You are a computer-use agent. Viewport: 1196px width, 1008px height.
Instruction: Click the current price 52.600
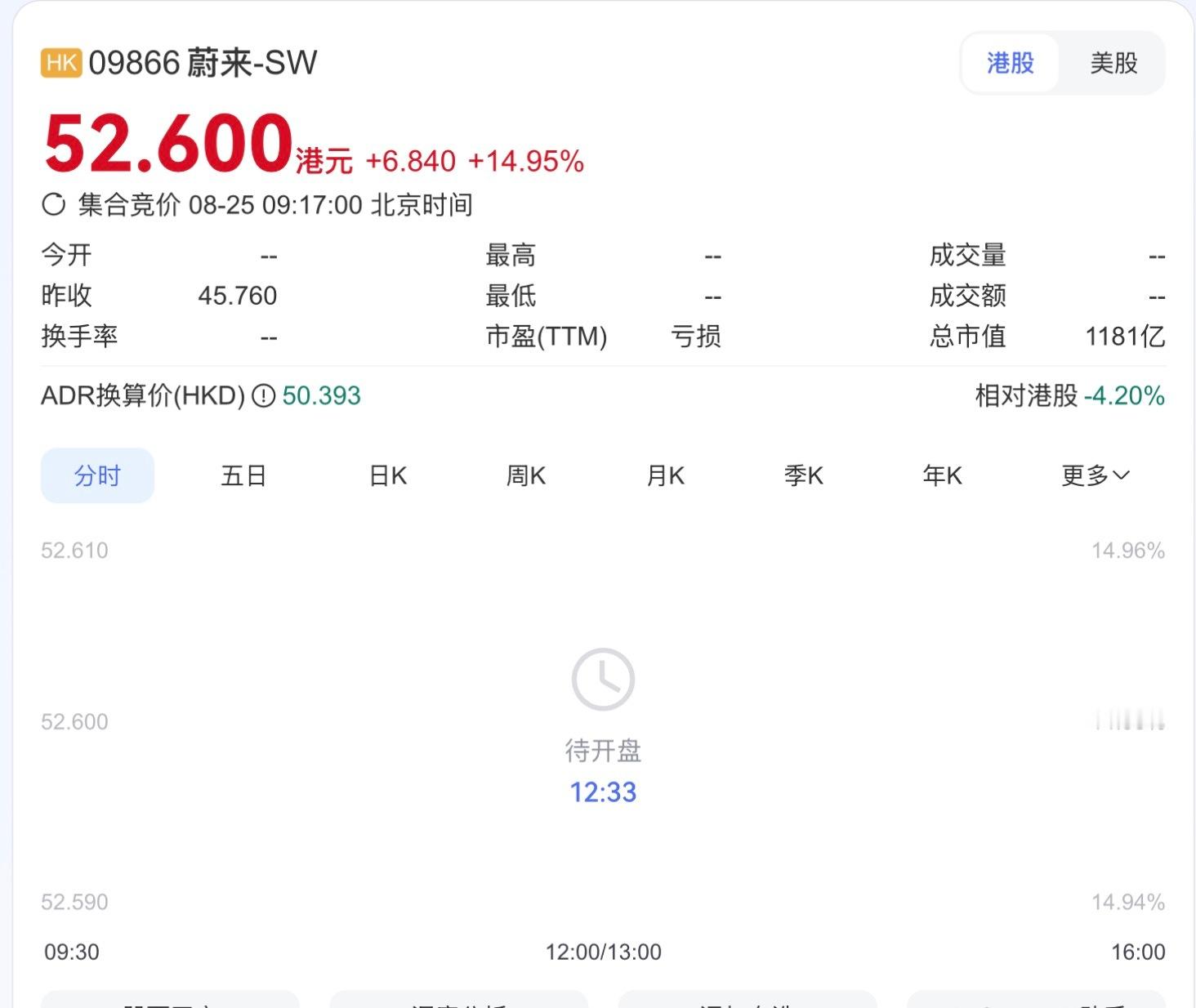pos(169,144)
